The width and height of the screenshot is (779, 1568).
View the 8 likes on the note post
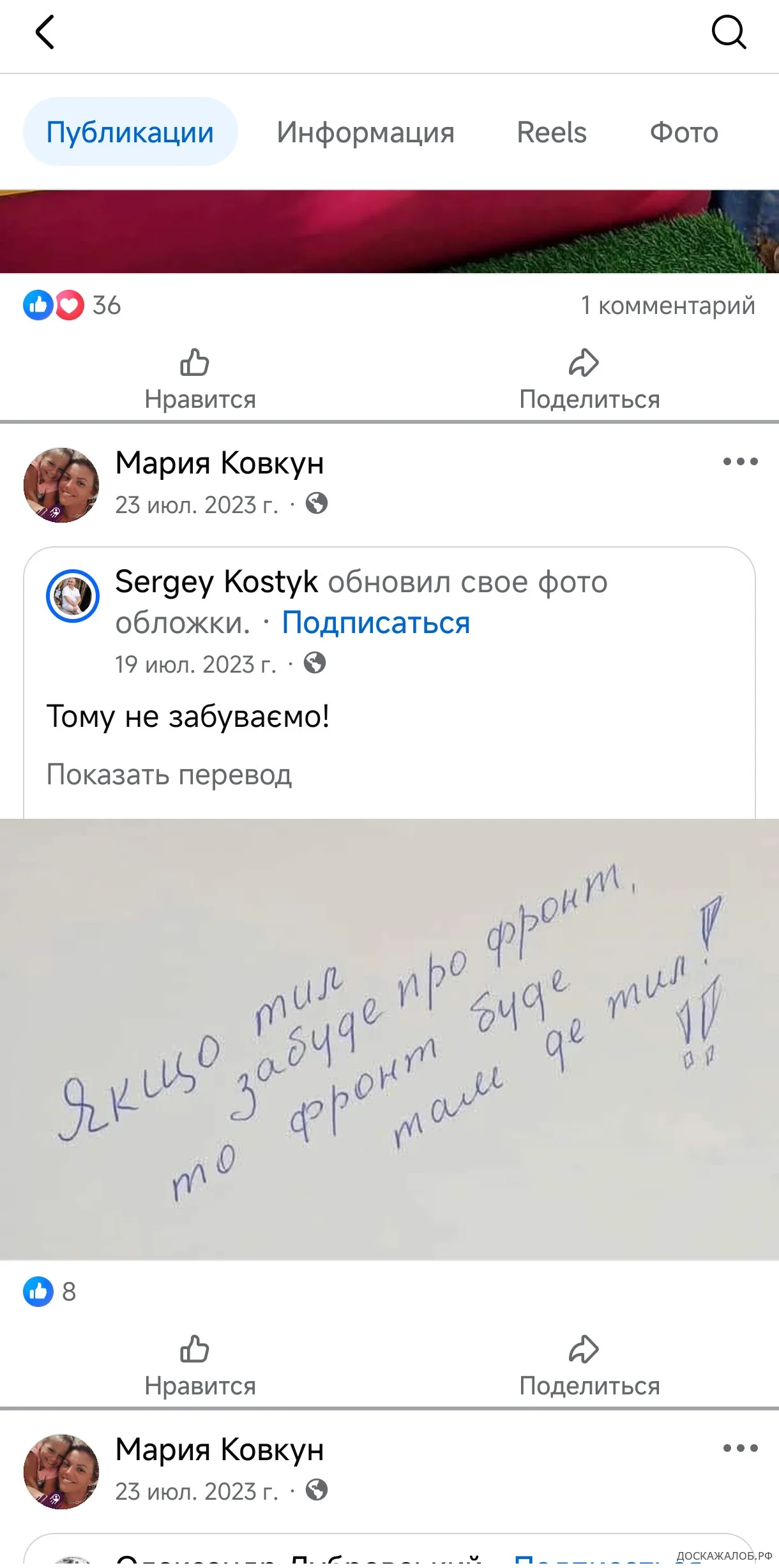pos(50,1292)
